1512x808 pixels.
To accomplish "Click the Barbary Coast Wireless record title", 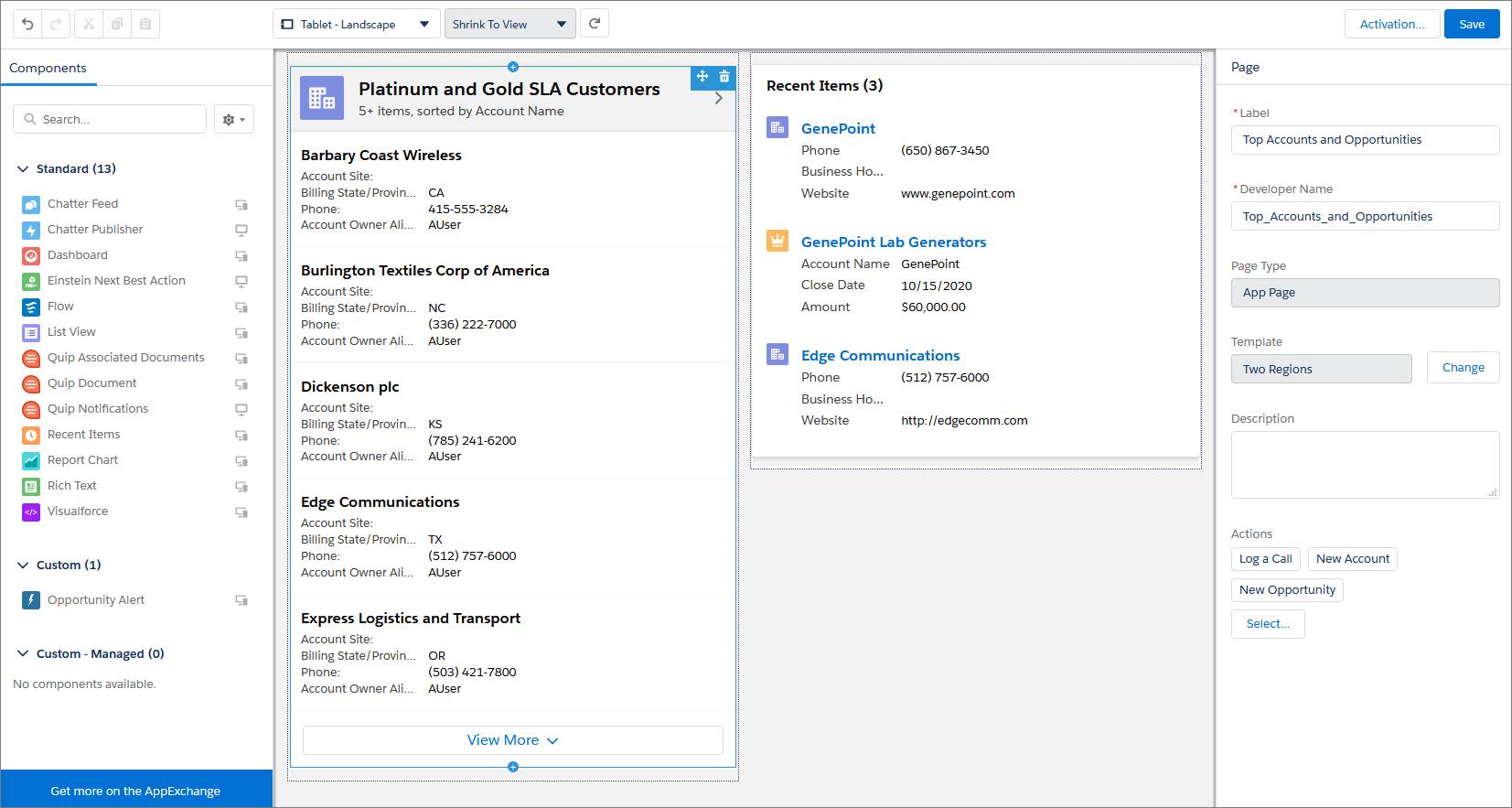I will [381, 156].
